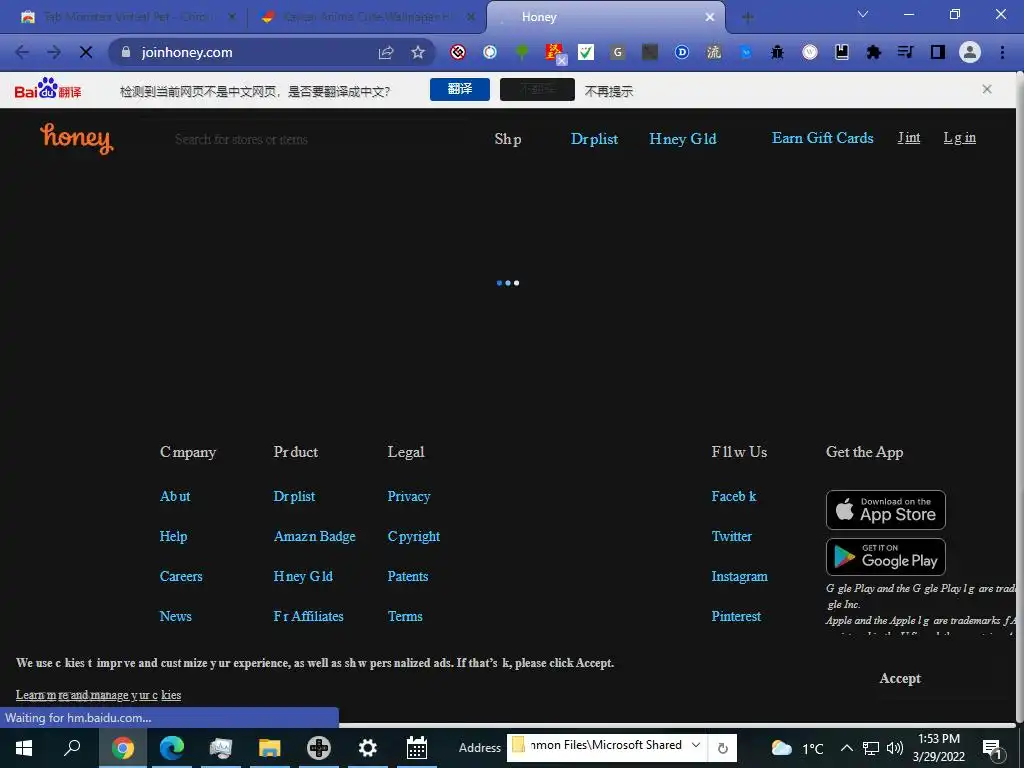Viewport: 1024px width, 768px height.
Task: Open the notification center icon
Action: (x=992, y=749)
